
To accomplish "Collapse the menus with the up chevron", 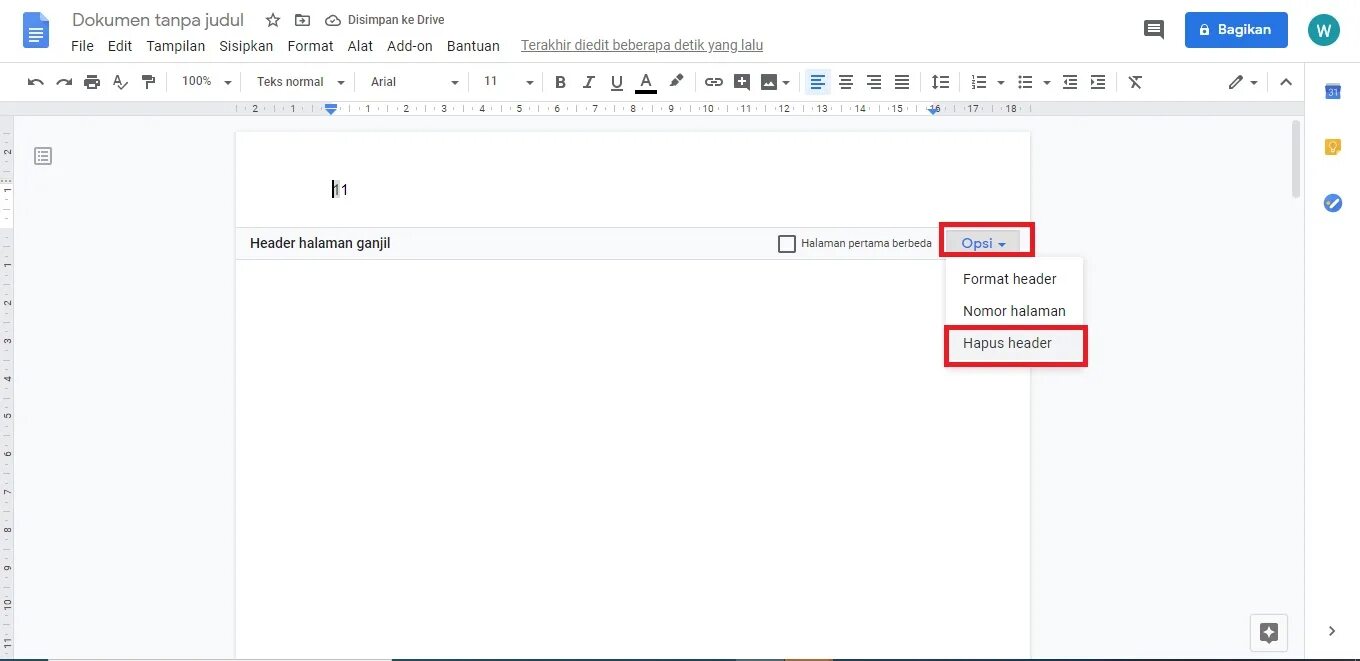I will [x=1286, y=82].
